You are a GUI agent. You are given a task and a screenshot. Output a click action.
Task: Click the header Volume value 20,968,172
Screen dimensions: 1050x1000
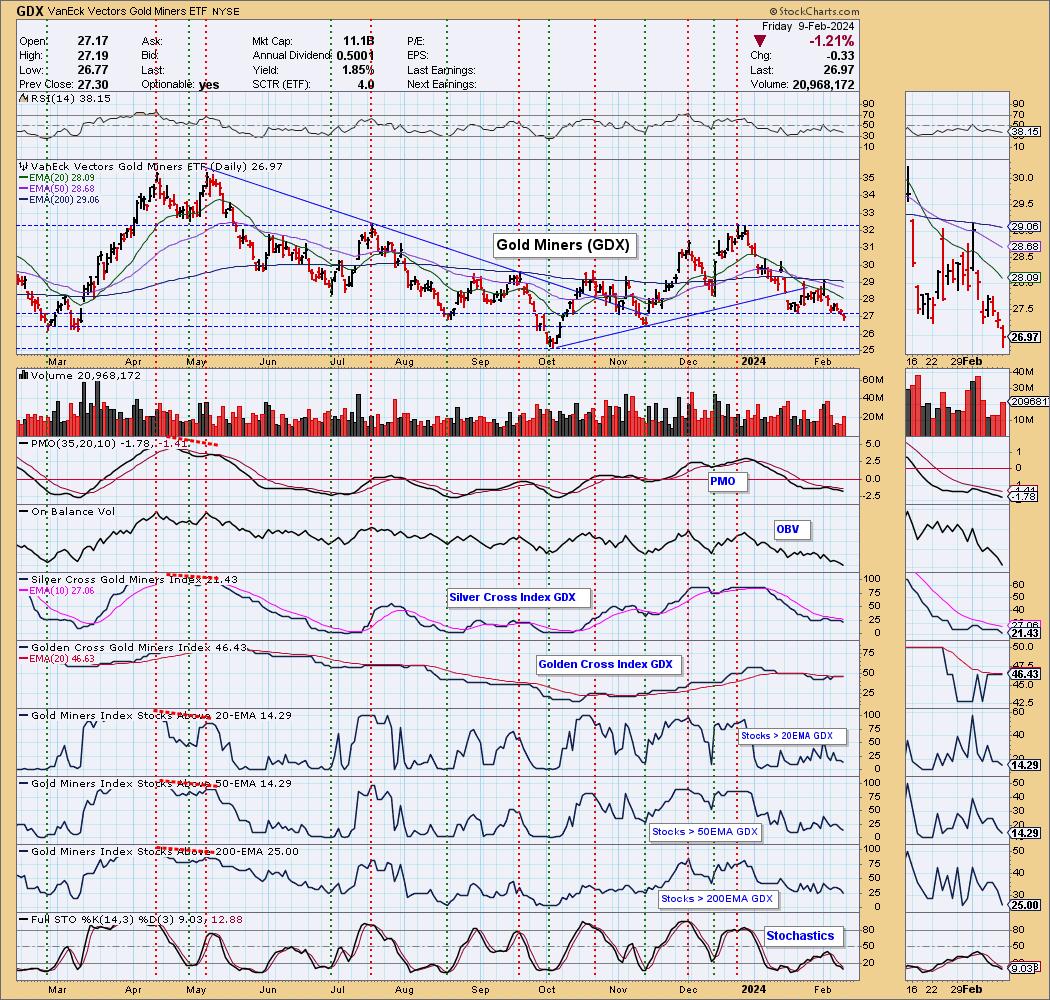[x=823, y=84]
